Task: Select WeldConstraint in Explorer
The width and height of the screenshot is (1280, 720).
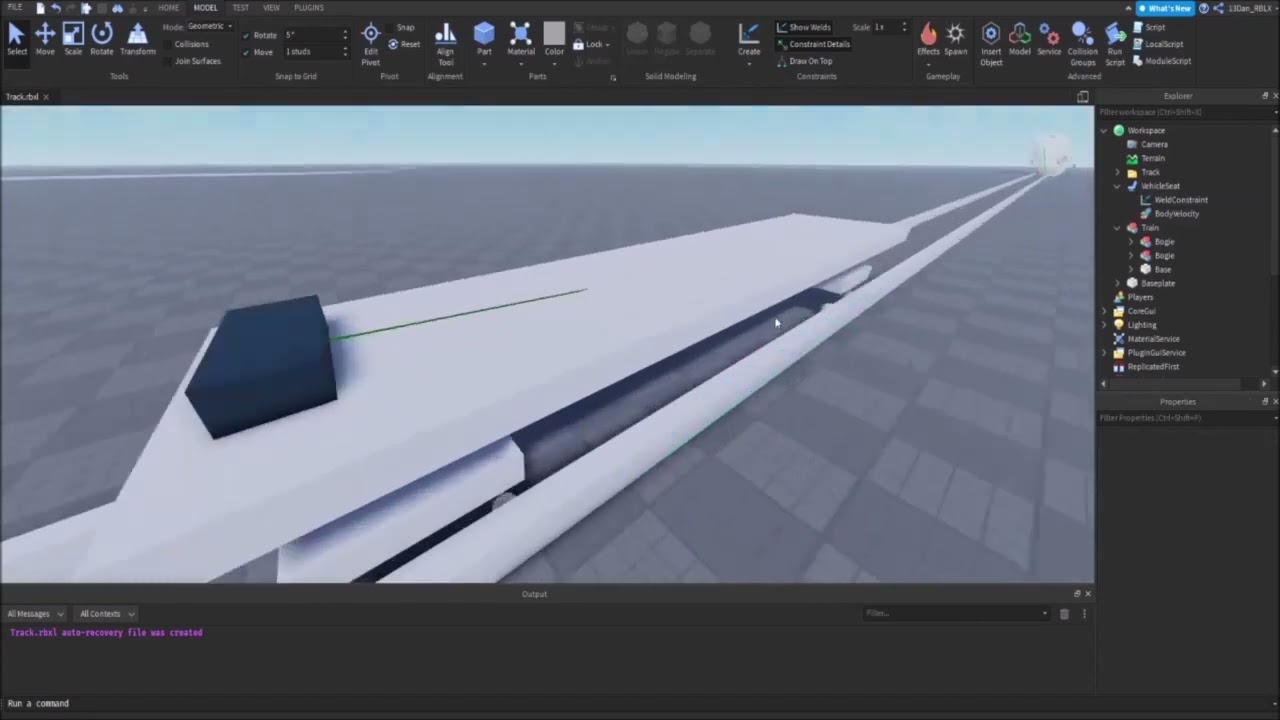Action: pos(1181,200)
